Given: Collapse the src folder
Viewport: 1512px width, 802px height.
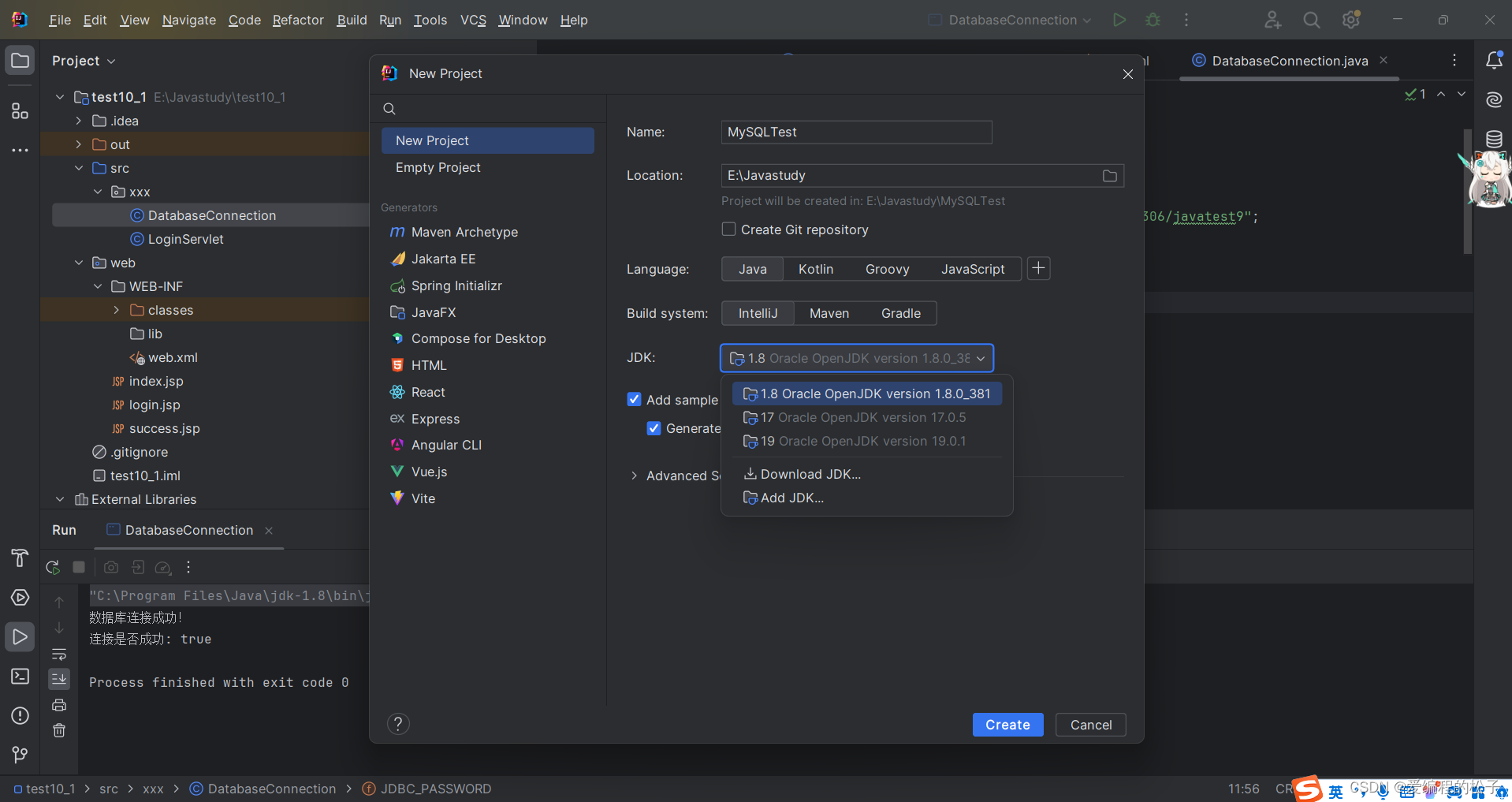Looking at the screenshot, I should [x=78, y=168].
